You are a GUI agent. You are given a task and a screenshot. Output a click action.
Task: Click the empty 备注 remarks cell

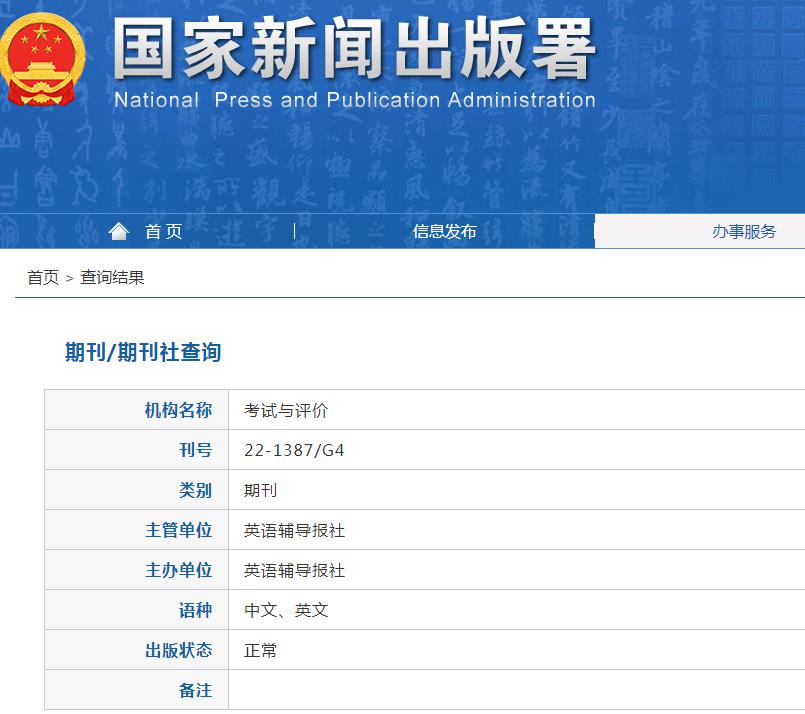[x=450, y=690]
